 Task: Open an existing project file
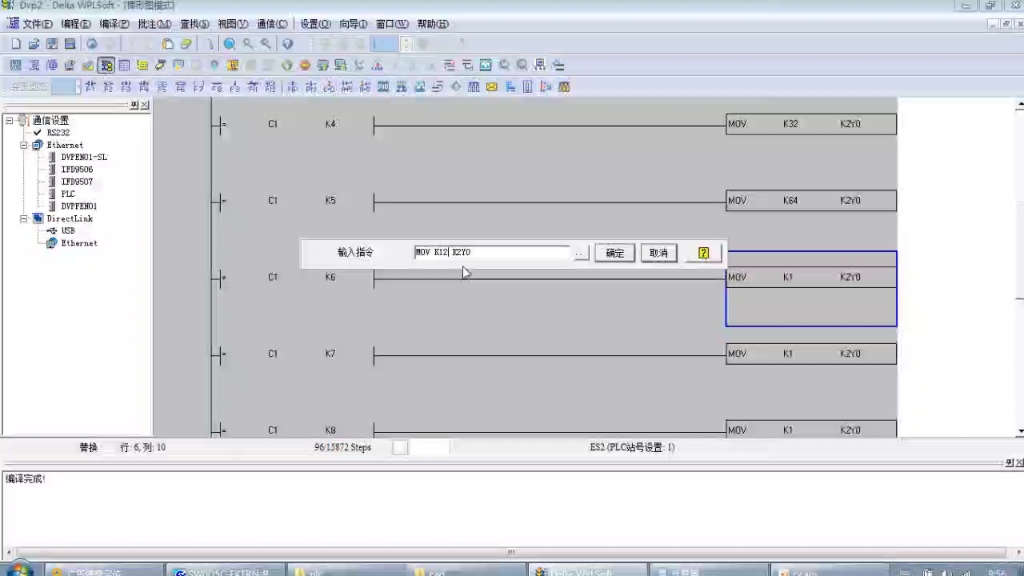34,45
